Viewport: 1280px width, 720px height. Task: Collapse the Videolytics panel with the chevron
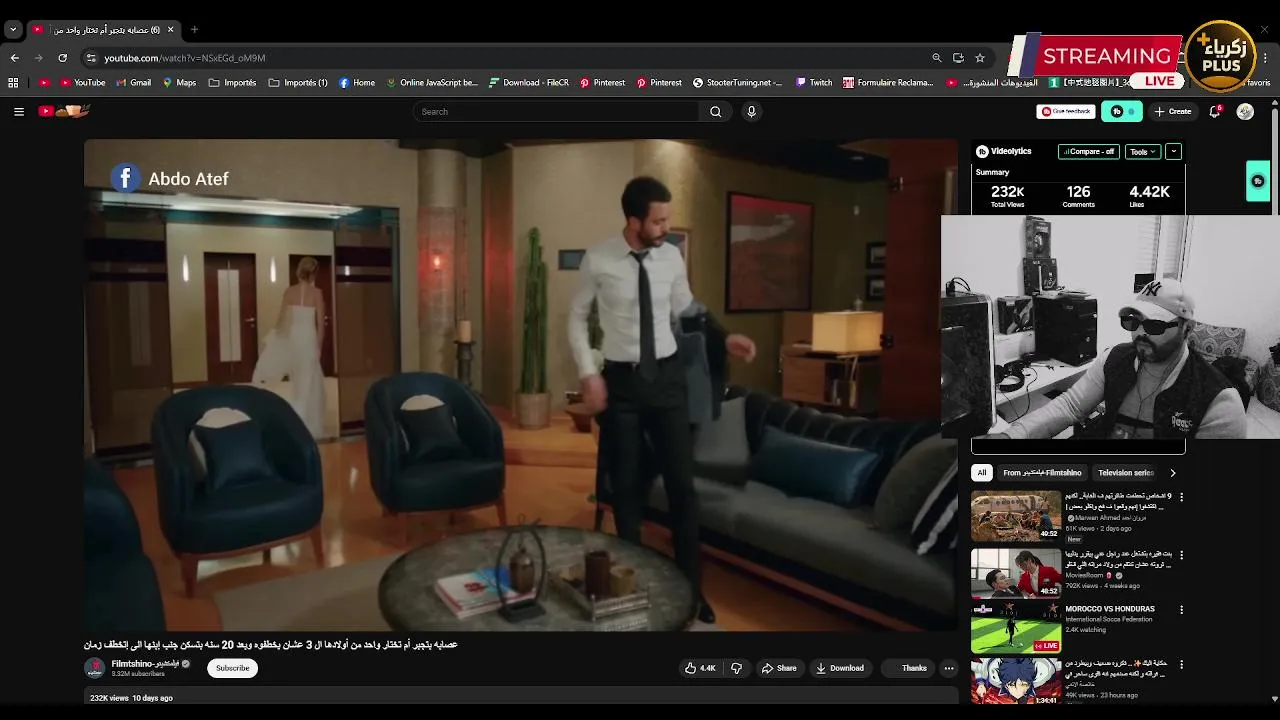pos(1173,152)
